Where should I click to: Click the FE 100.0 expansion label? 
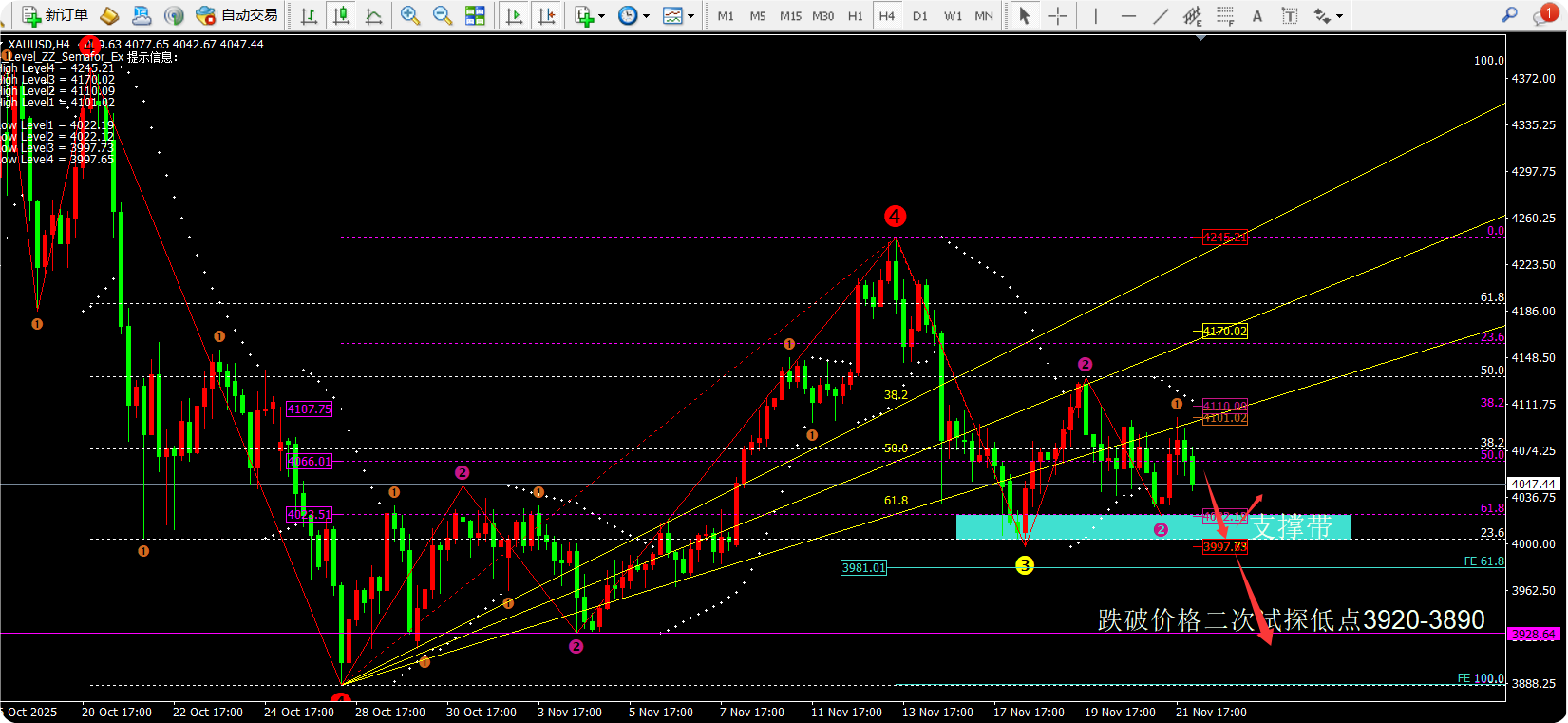tap(1481, 678)
